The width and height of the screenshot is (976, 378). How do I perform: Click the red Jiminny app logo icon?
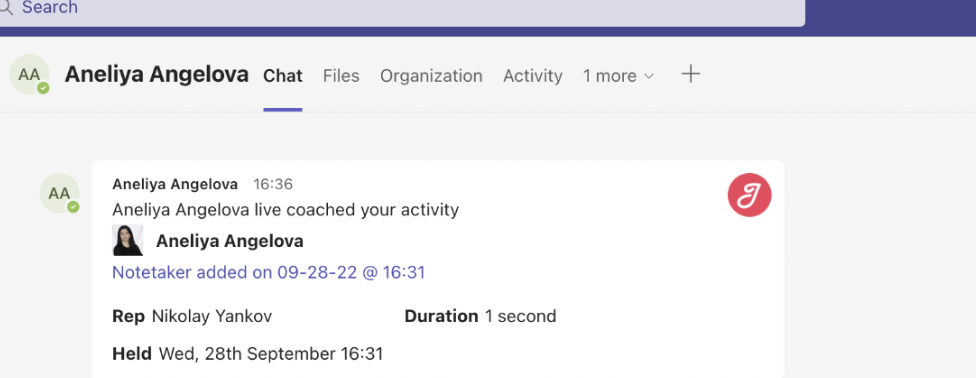pyautogui.click(x=749, y=195)
